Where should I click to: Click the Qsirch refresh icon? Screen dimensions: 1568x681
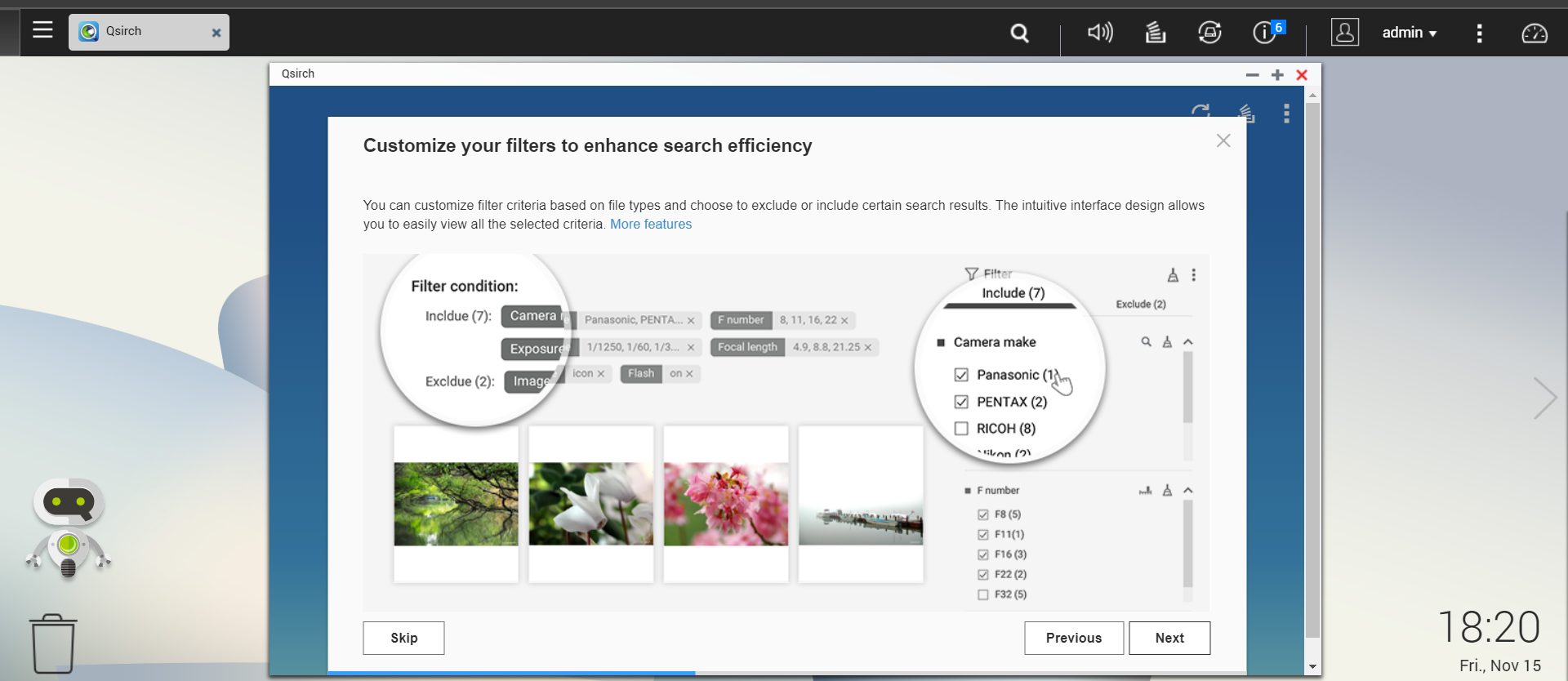click(x=1200, y=112)
